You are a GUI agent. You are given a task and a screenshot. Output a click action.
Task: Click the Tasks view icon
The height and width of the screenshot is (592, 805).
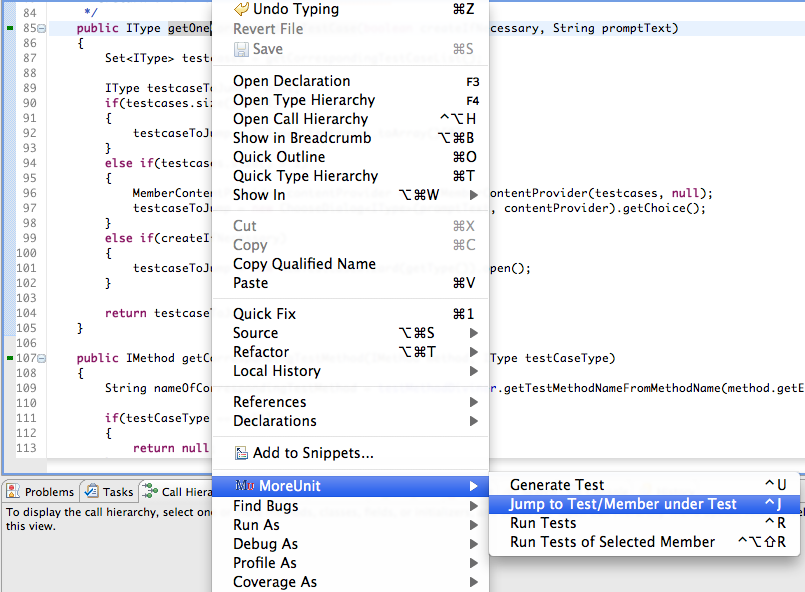pyautogui.click(x=91, y=491)
